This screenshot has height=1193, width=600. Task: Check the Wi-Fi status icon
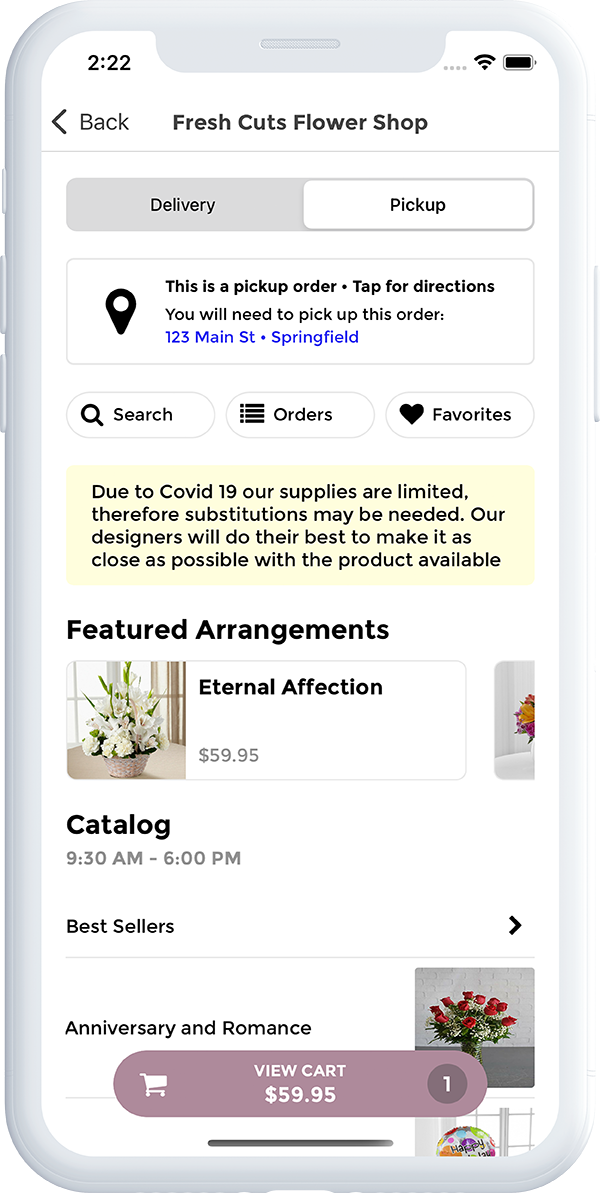pos(485,62)
